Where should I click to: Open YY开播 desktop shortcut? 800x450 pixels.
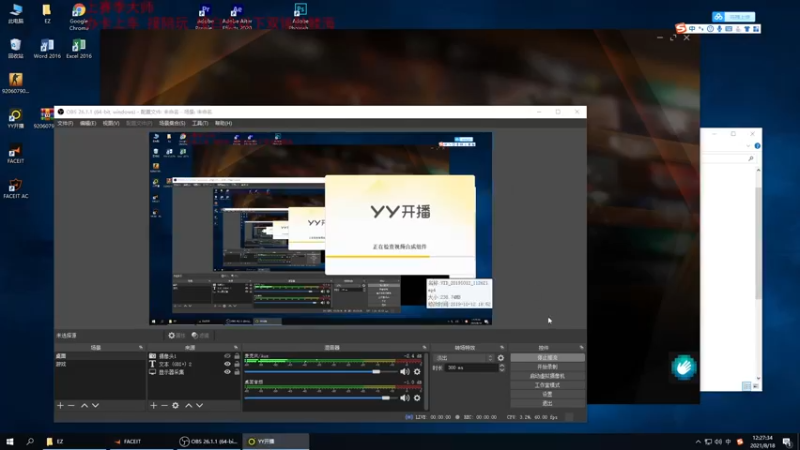click(x=15, y=119)
